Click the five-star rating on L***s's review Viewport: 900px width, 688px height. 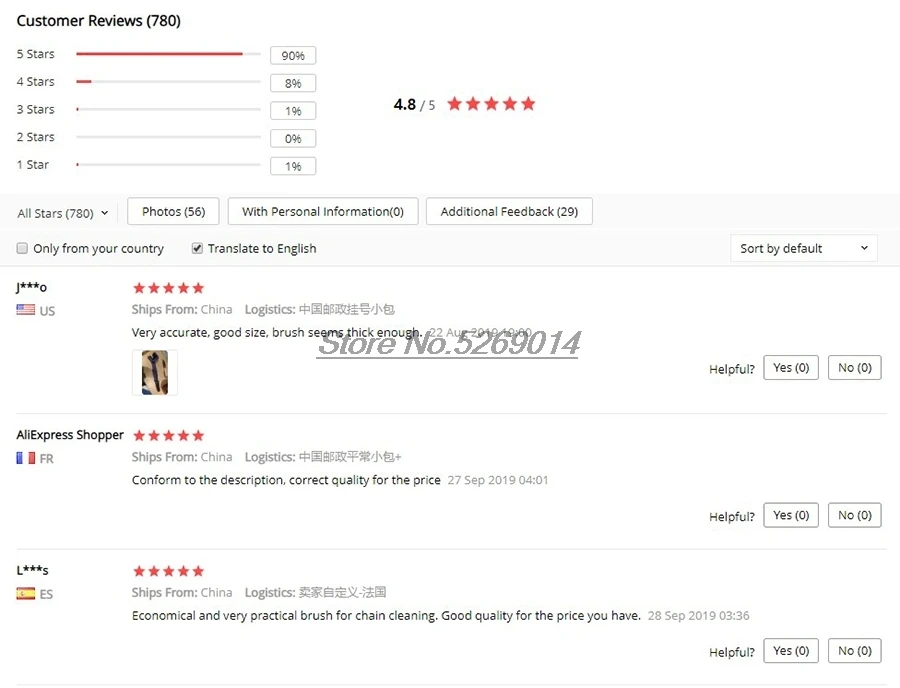point(168,571)
